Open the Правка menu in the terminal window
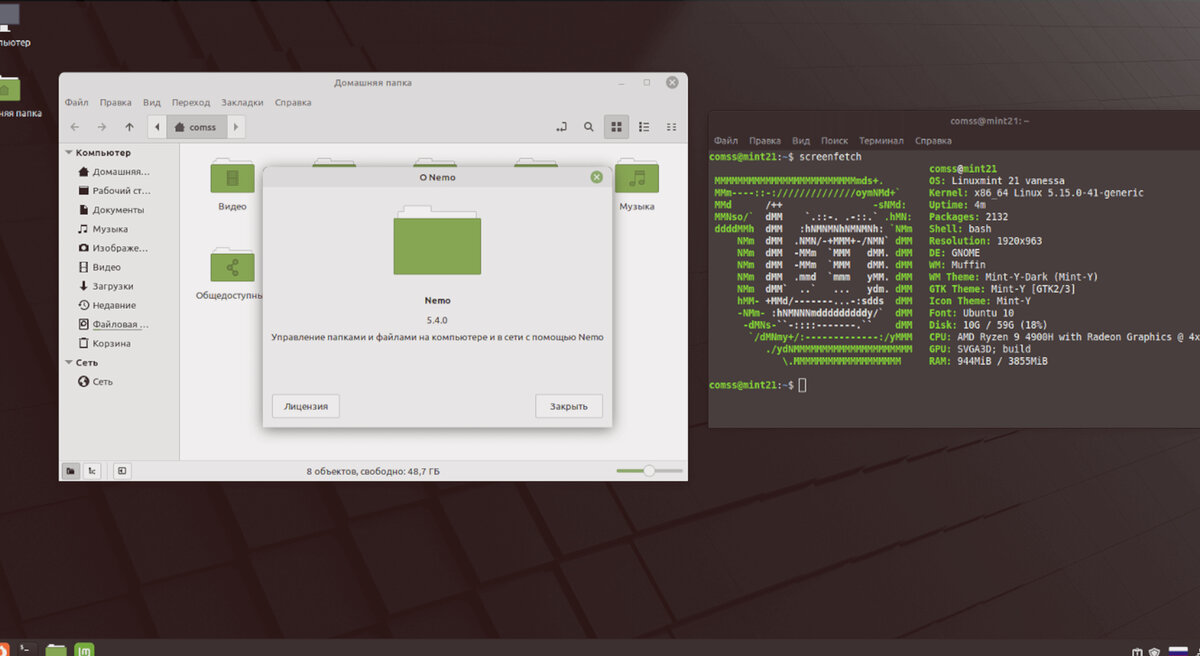This screenshot has width=1200, height=656. pos(765,141)
